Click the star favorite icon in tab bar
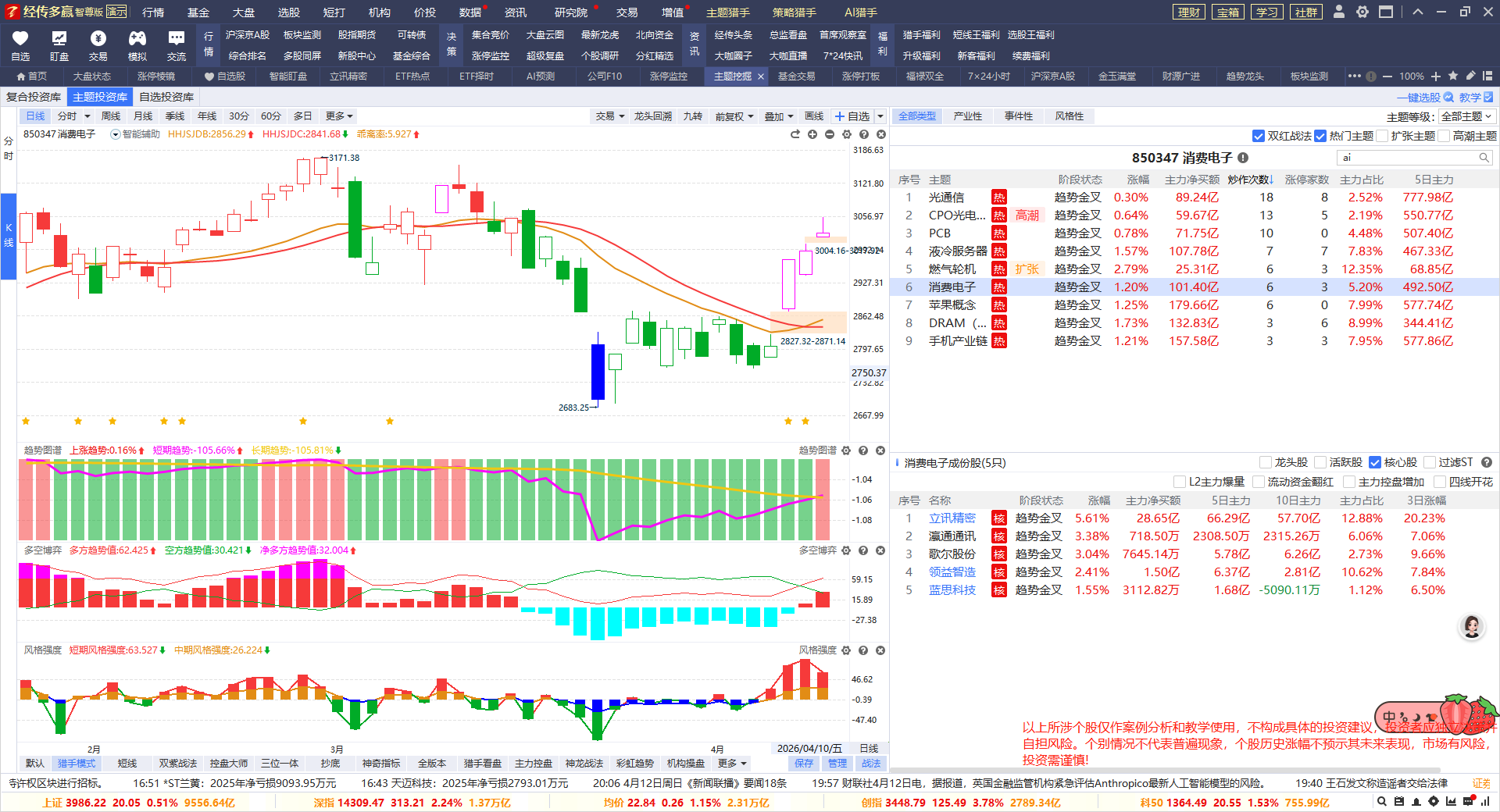The image size is (1500, 812). pyautogui.click(x=1452, y=76)
